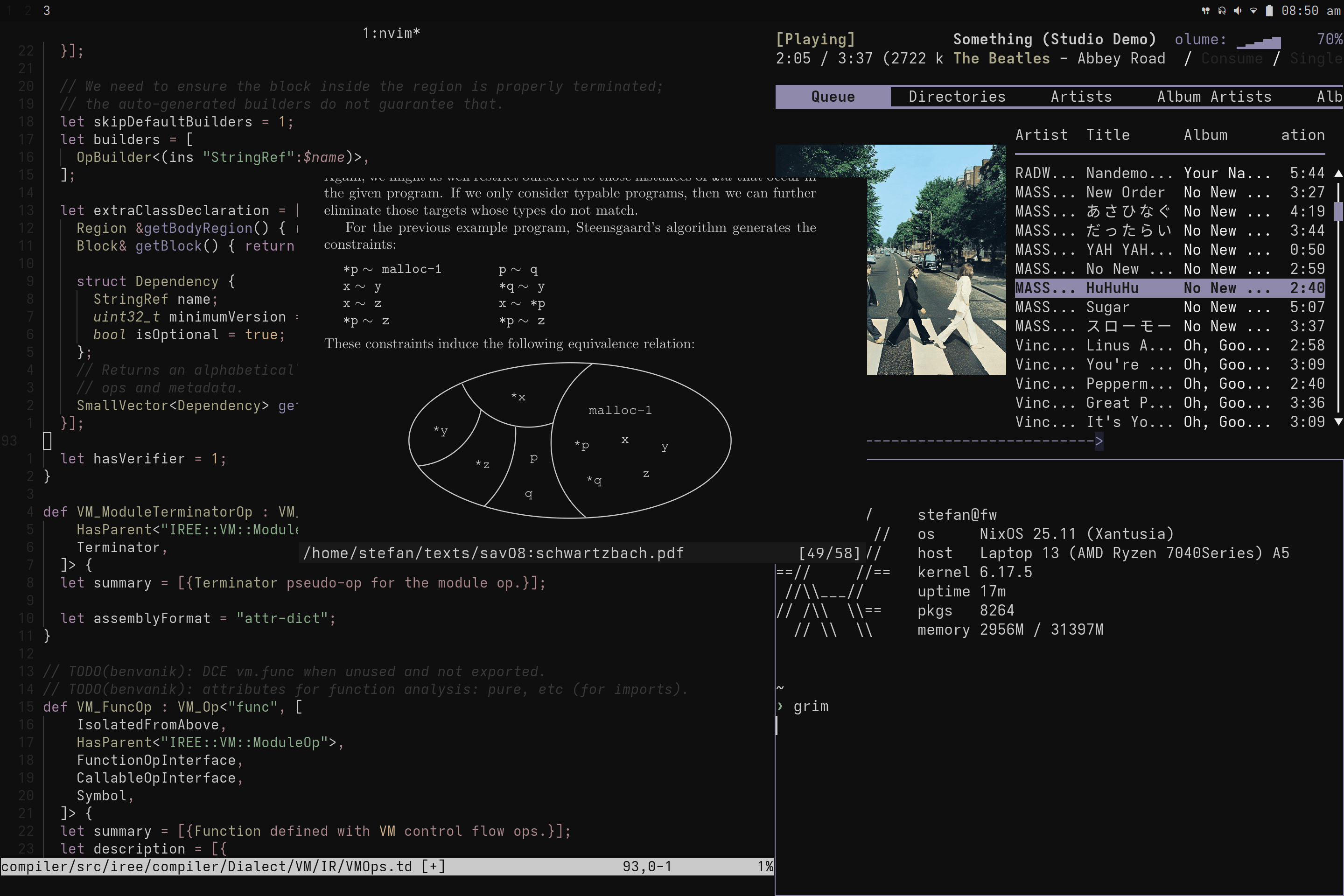Select the Sugar track in queue
The height and width of the screenshot is (896, 1344).
[x=1107, y=307]
